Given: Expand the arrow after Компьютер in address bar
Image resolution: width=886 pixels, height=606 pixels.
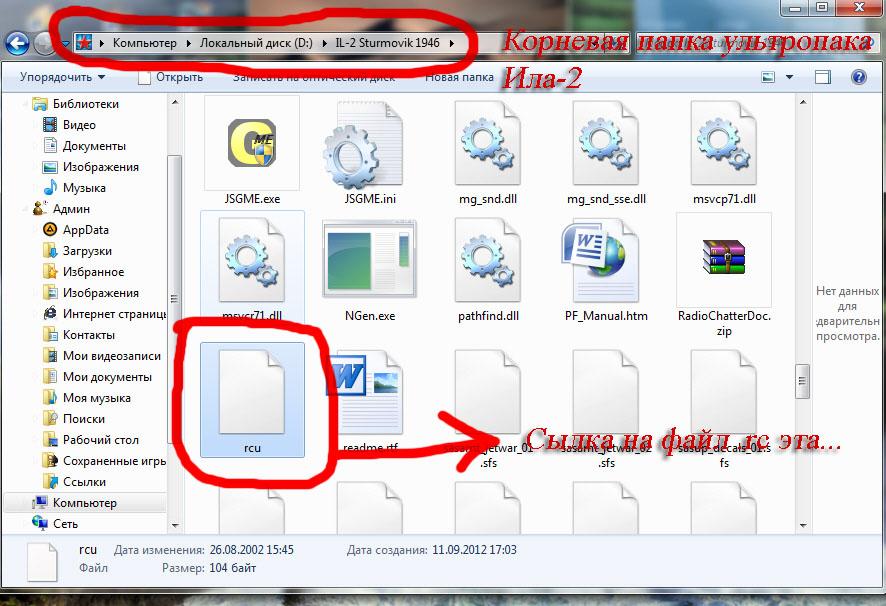Looking at the screenshot, I should click(188, 43).
